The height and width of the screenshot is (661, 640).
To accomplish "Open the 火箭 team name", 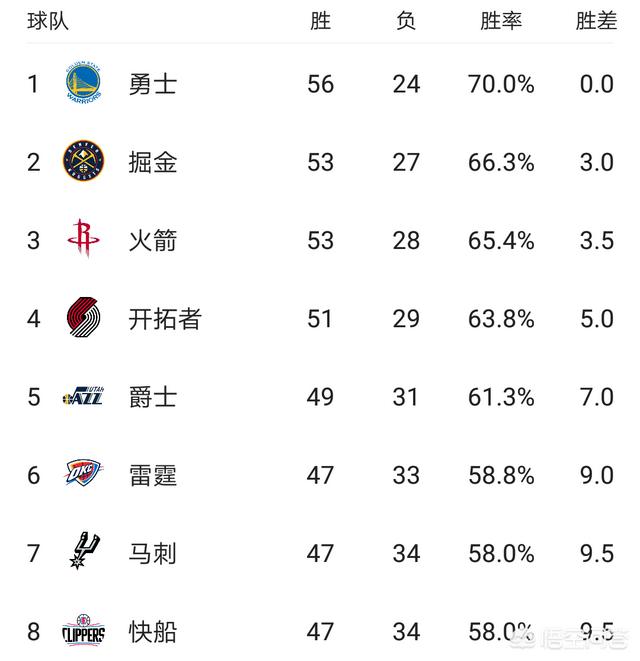I will [153, 240].
